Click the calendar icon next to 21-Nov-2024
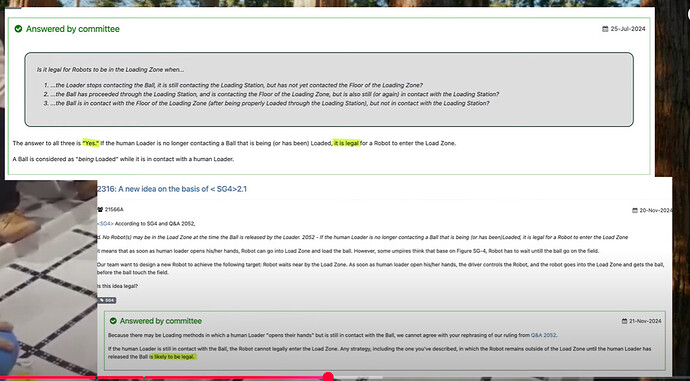 [x=624, y=321]
